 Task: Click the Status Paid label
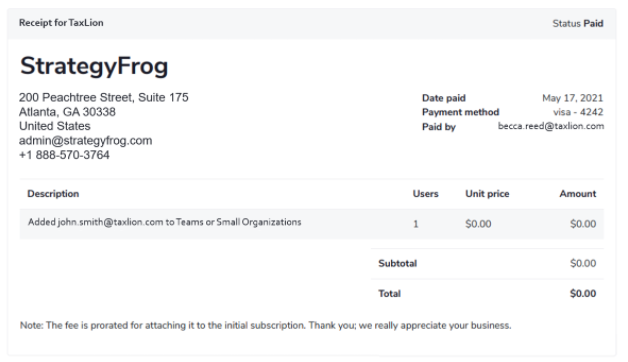(x=578, y=24)
